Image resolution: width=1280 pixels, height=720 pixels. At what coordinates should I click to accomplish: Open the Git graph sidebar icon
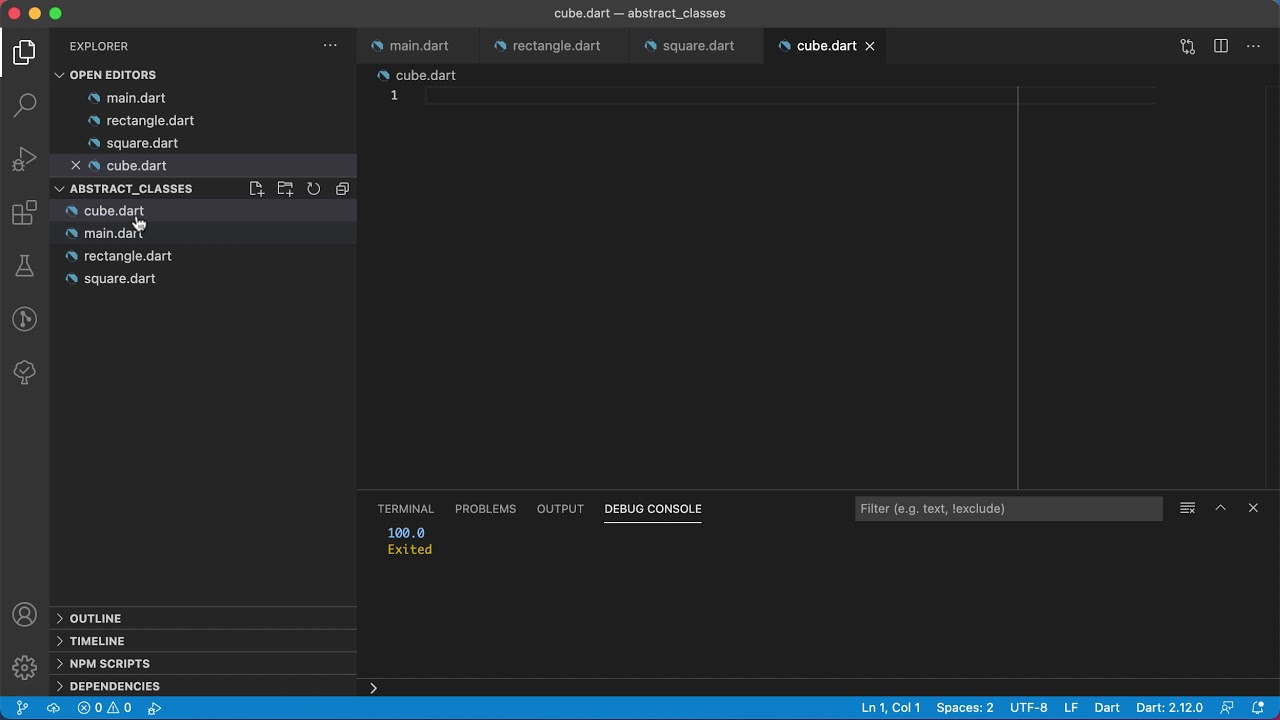25,319
